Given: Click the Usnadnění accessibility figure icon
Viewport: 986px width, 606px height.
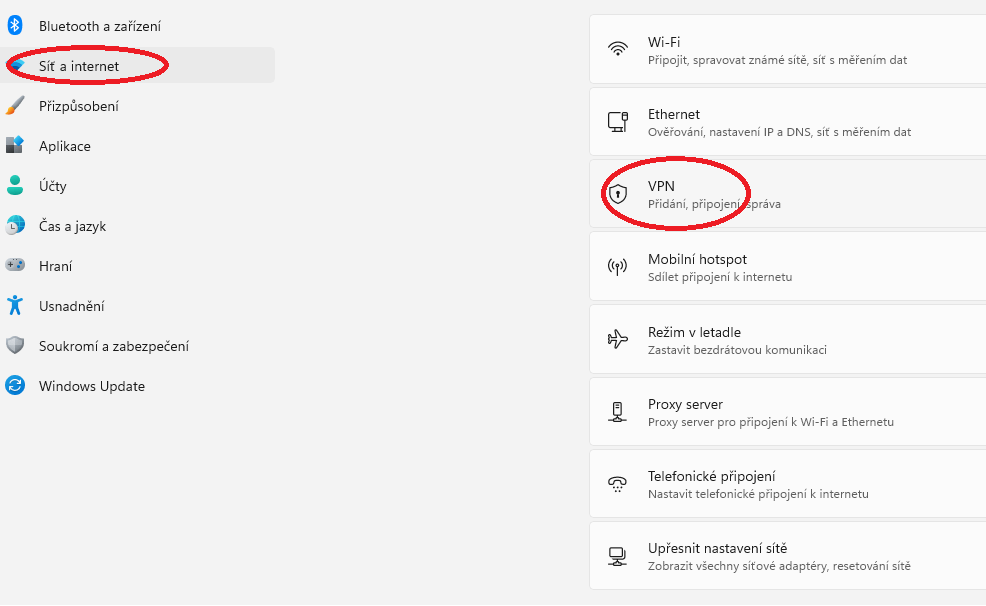Looking at the screenshot, I should point(15,306).
